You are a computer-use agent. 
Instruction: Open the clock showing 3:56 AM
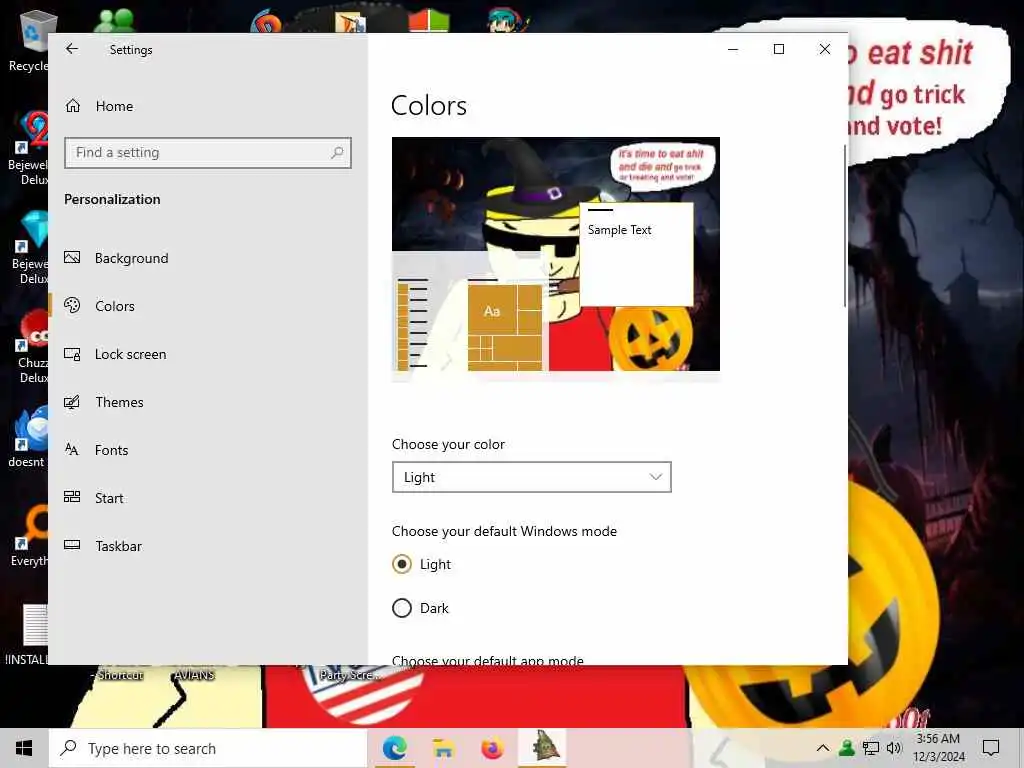938,748
